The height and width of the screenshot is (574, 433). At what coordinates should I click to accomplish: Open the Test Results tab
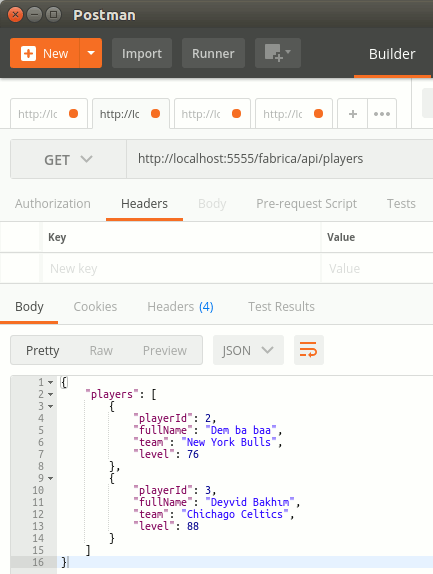click(x=281, y=306)
